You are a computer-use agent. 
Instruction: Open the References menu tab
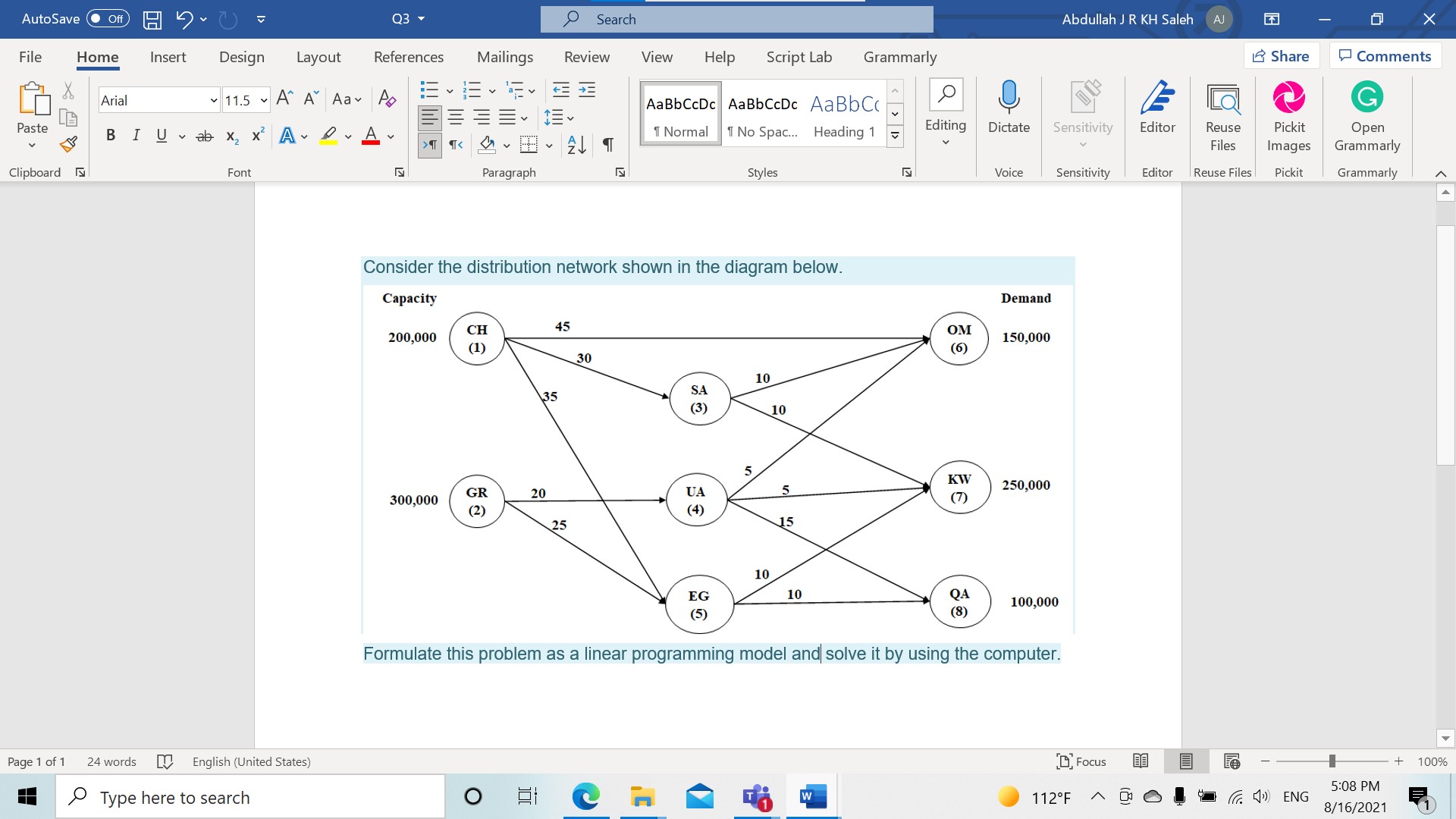[409, 56]
